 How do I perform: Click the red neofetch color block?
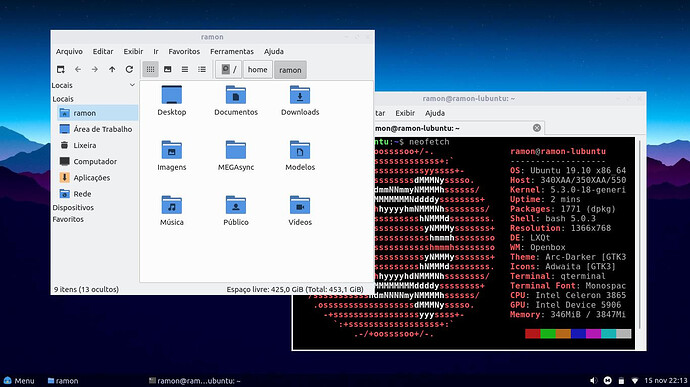tap(532, 334)
